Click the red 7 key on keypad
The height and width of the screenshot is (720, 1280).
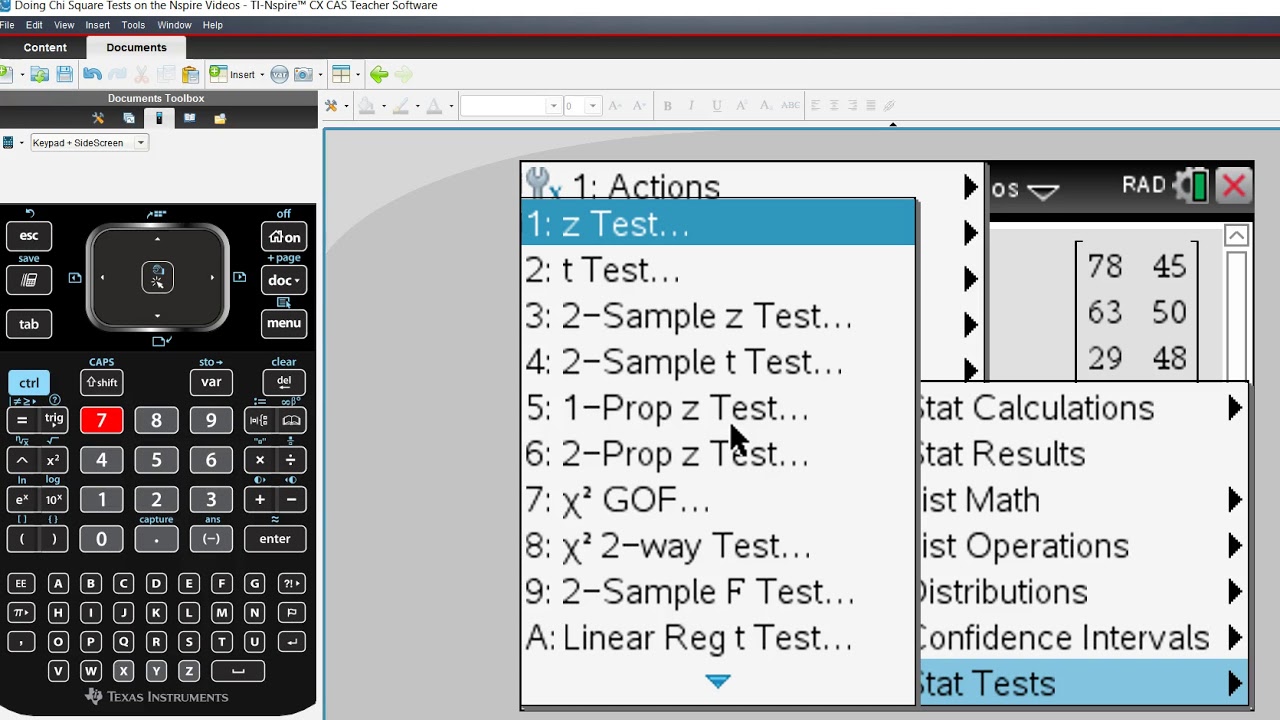pos(101,421)
